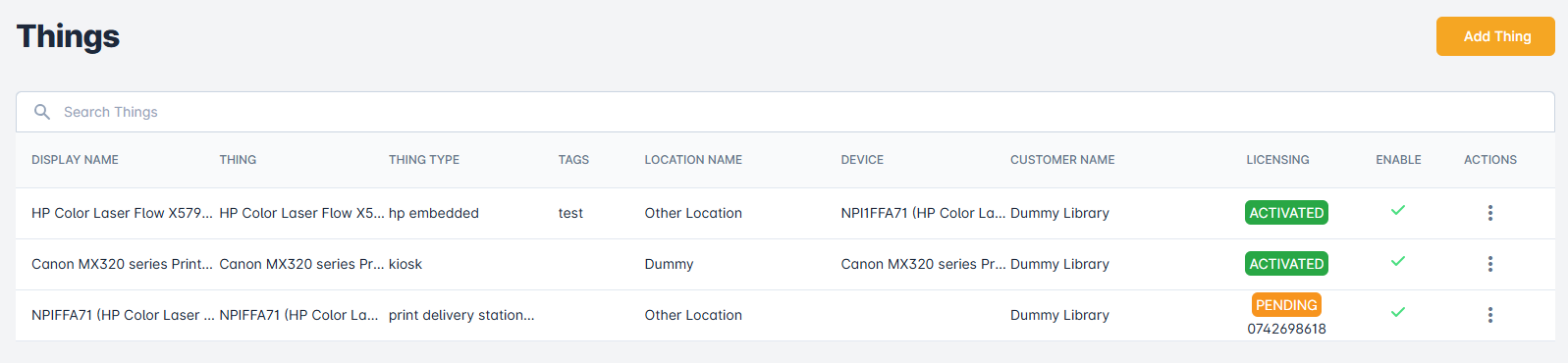1568x363 pixels.
Task: Sort by Licensing column header
Action: click(1277, 160)
